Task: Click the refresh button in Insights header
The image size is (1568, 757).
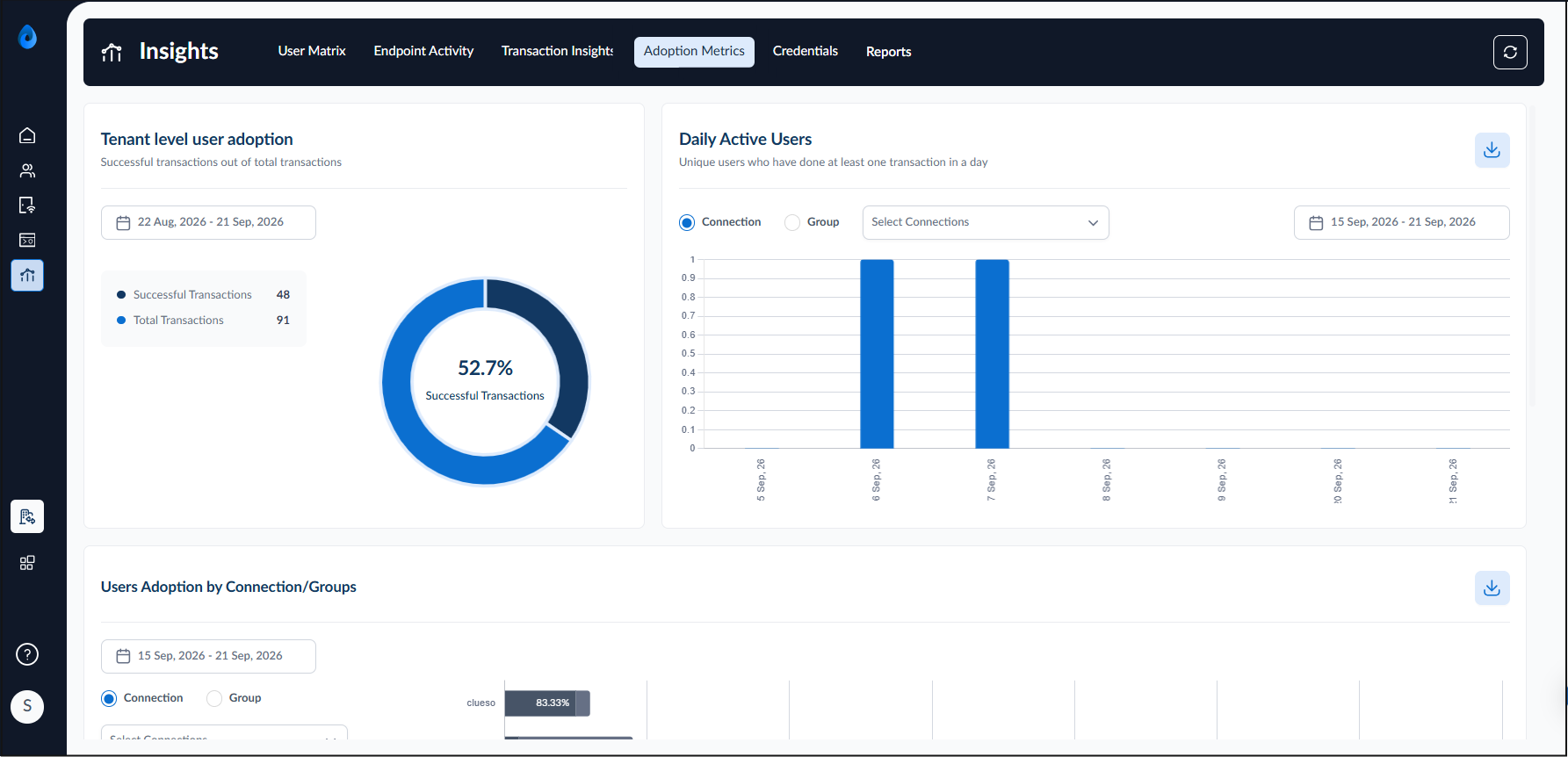Action: (x=1510, y=52)
